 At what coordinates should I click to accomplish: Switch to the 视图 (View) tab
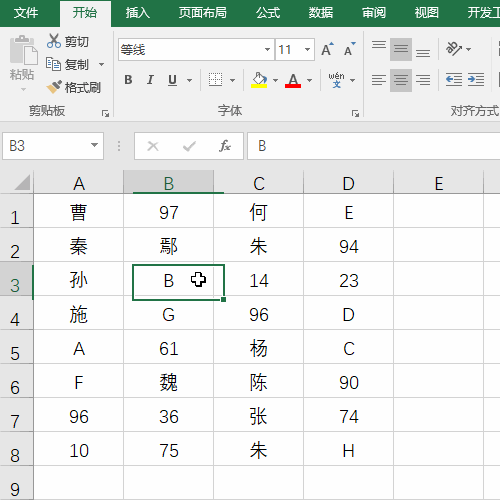click(x=426, y=13)
